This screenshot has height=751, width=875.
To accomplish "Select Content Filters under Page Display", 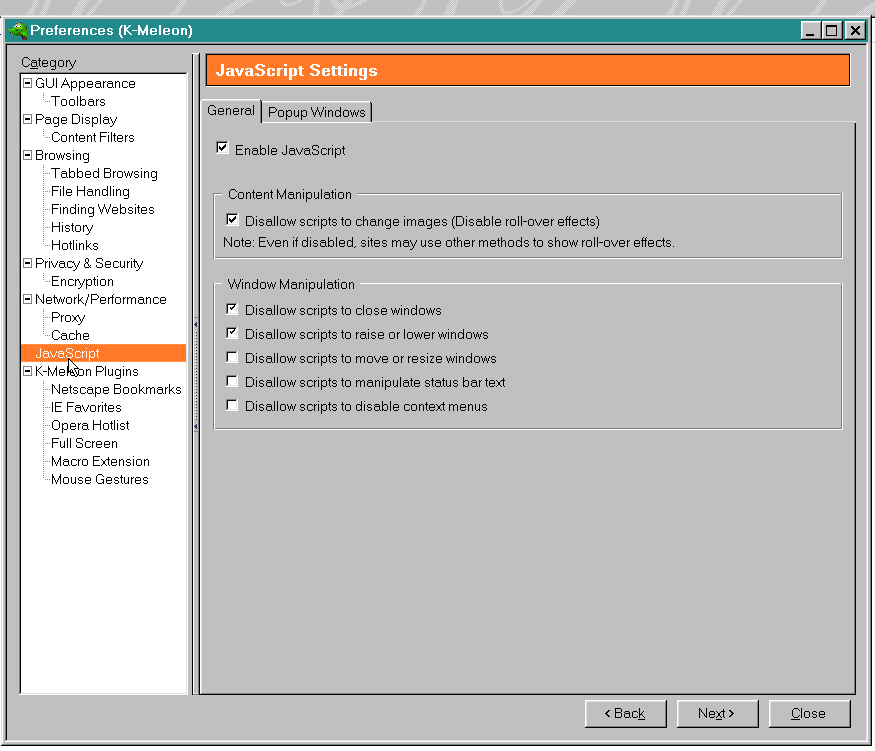I will click(x=92, y=137).
